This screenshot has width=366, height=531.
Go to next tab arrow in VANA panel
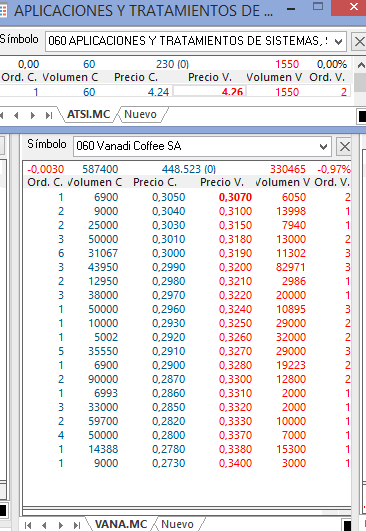tap(61, 525)
